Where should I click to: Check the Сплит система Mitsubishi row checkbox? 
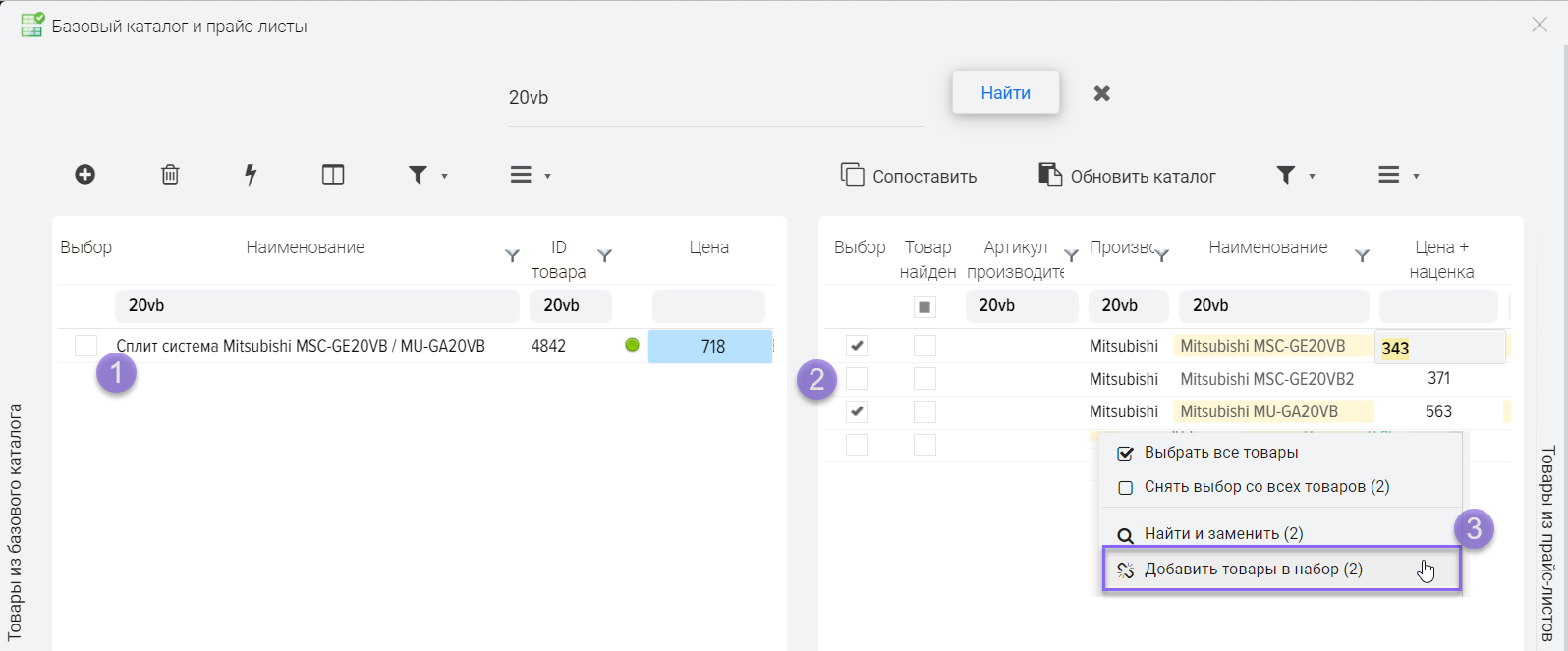point(86,346)
